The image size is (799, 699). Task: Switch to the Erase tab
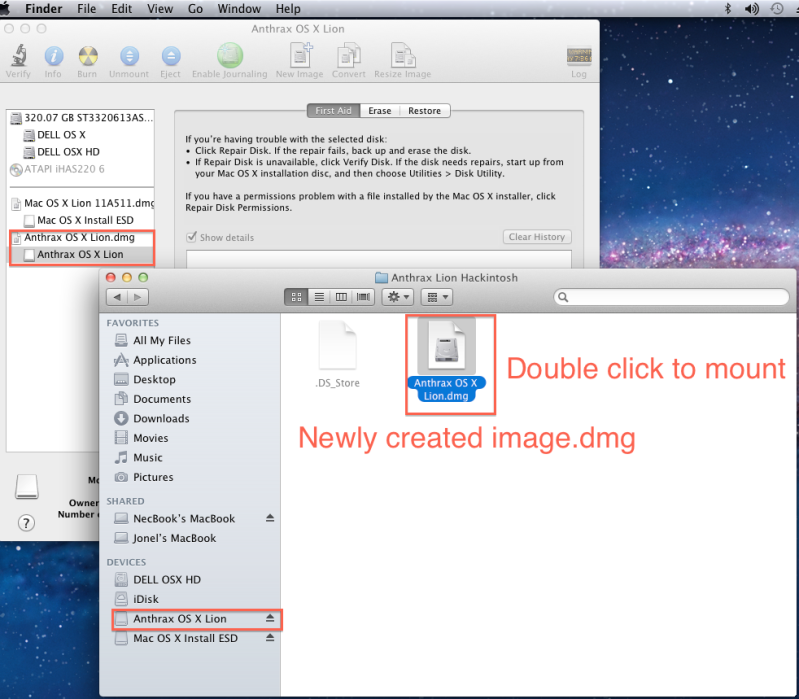point(380,111)
